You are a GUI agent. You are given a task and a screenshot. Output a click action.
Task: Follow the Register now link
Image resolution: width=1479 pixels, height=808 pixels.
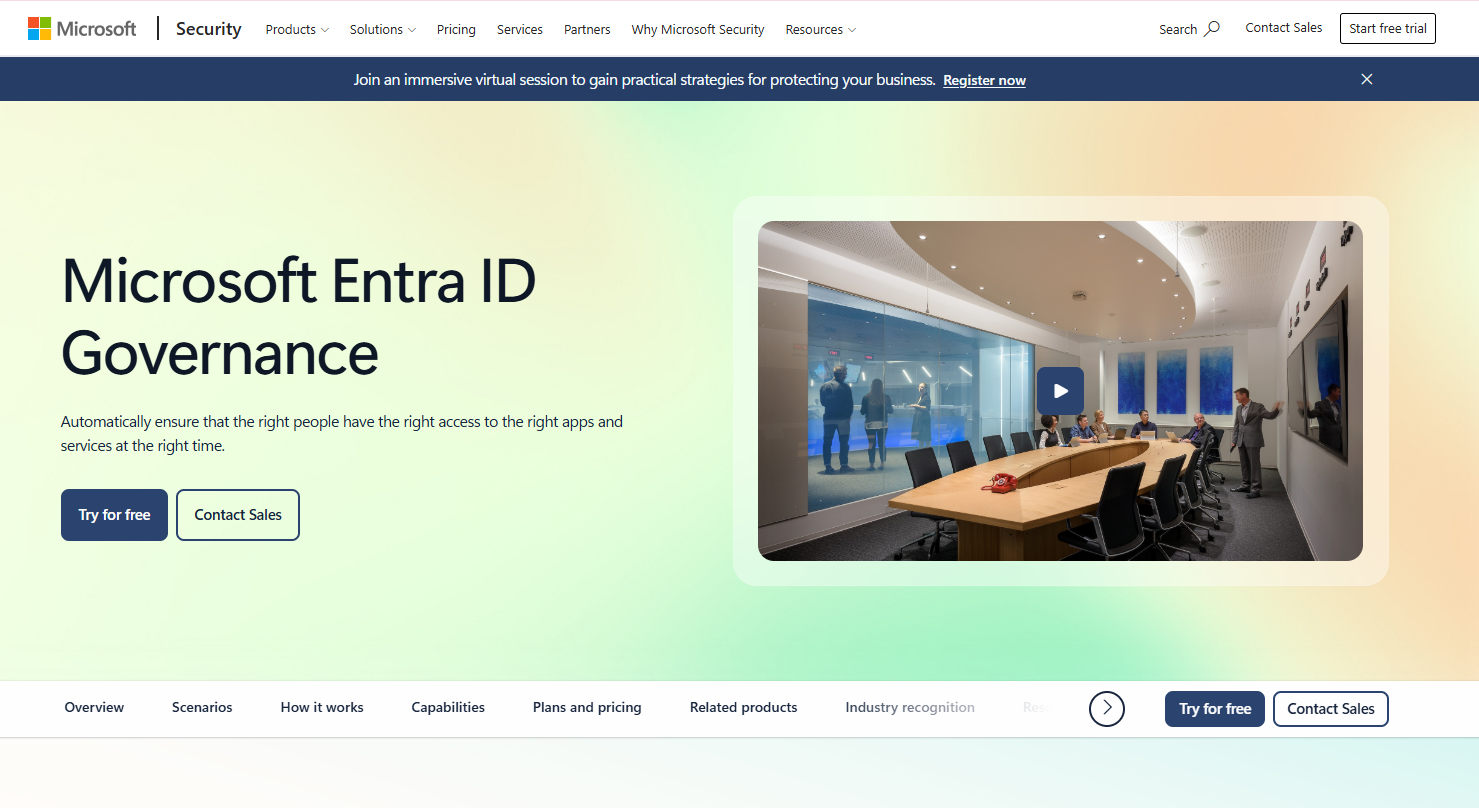[985, 80]
